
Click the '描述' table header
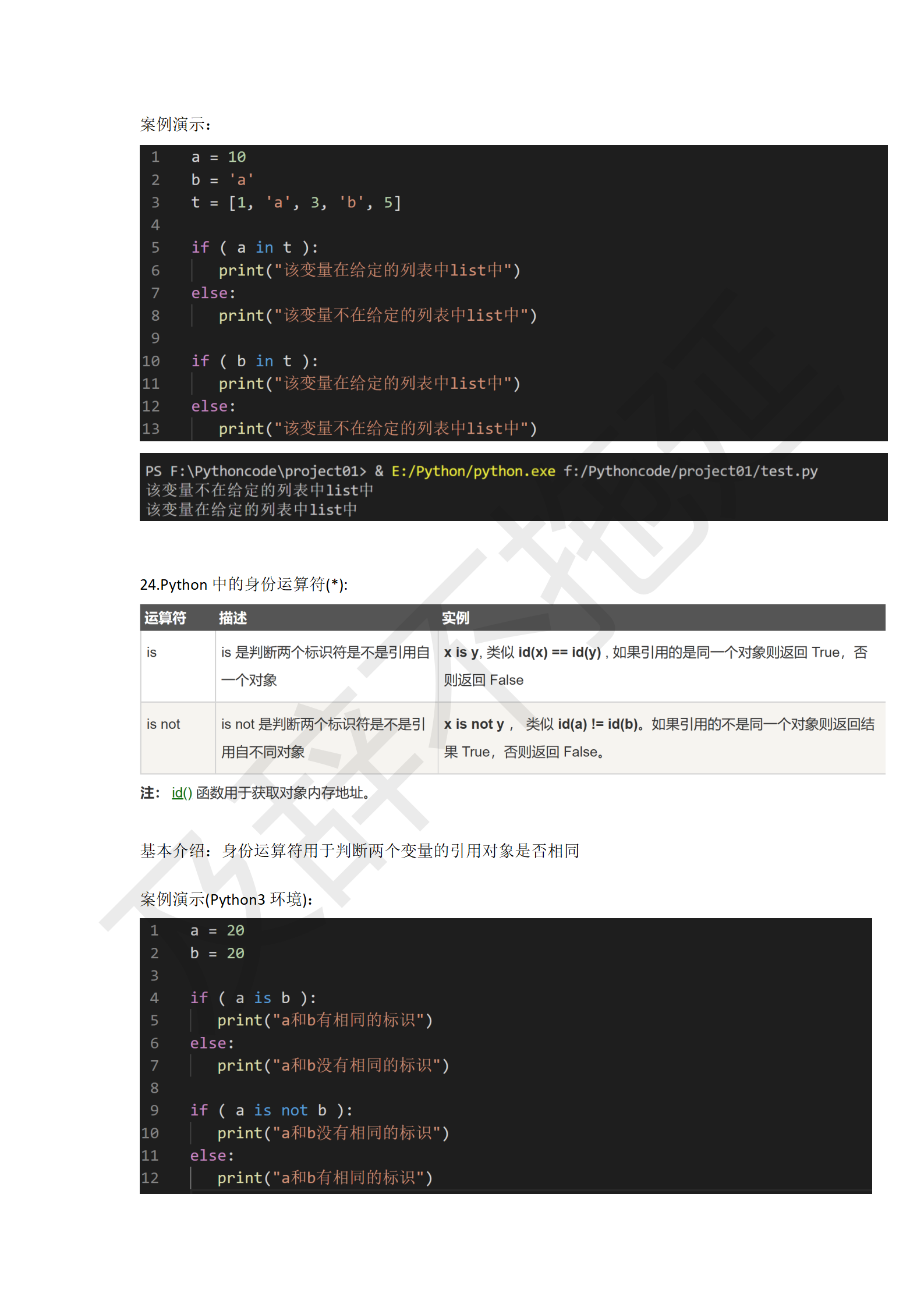(233, 618)
